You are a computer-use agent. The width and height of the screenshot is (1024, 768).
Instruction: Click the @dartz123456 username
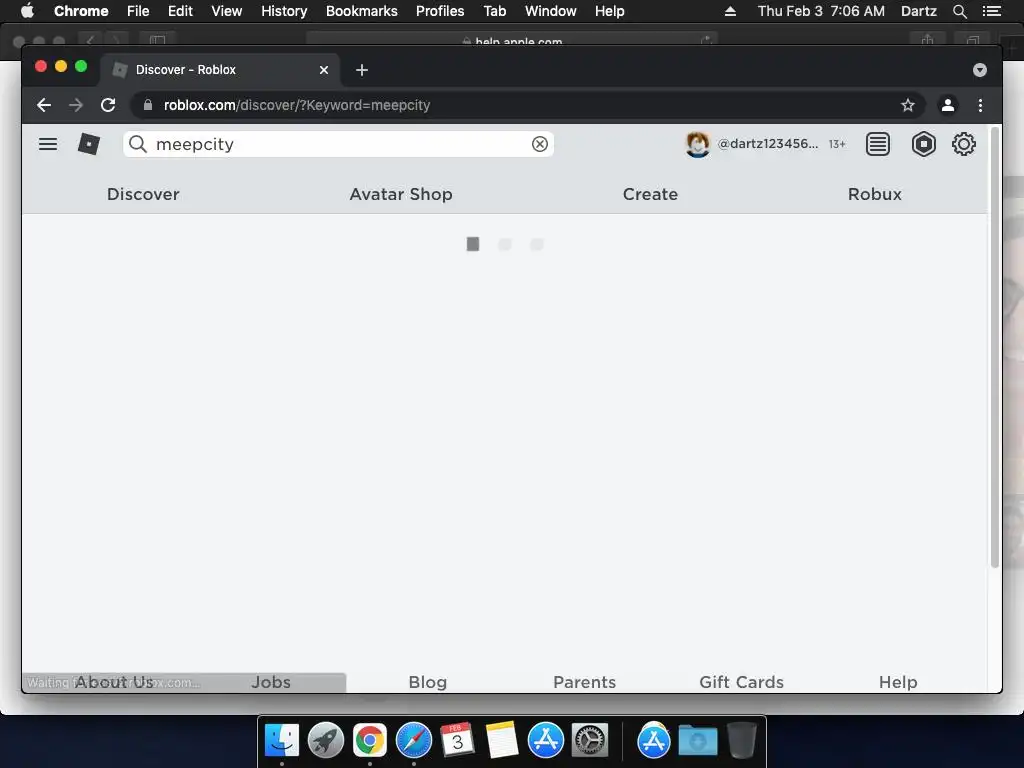[767, 144]
